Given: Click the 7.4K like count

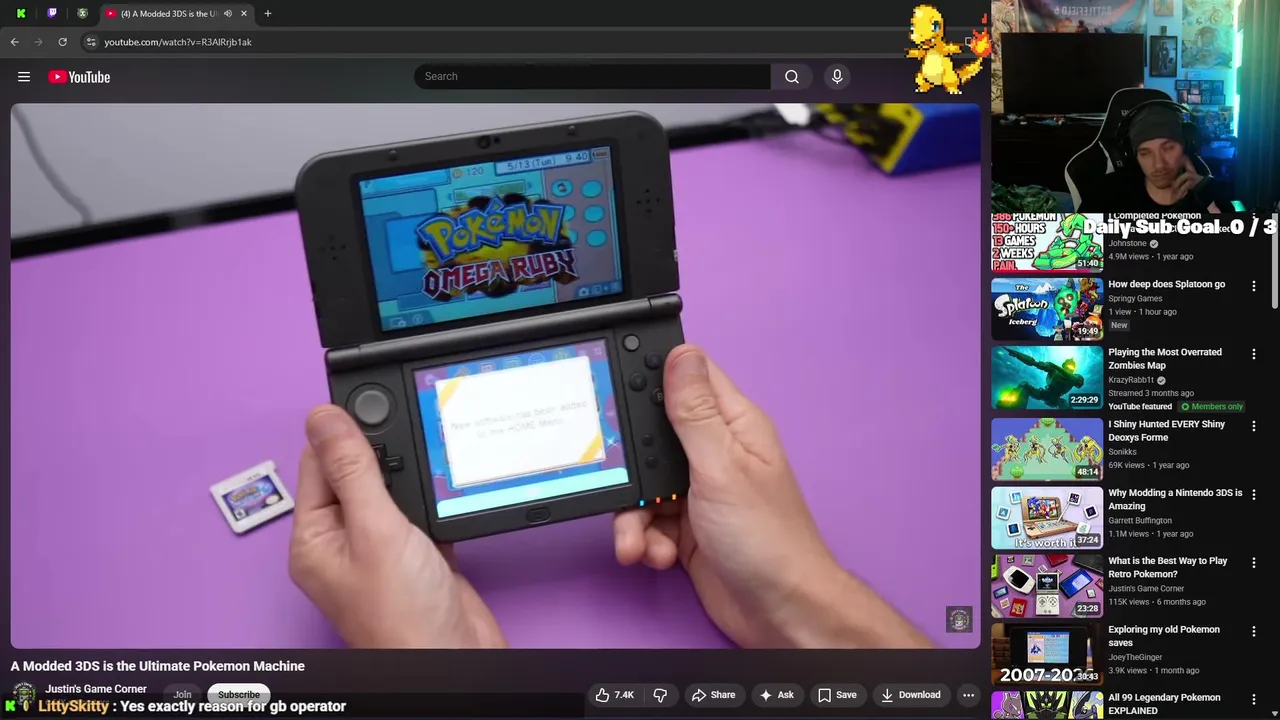Looking at the screenshot, I should (x=624, y=695).
